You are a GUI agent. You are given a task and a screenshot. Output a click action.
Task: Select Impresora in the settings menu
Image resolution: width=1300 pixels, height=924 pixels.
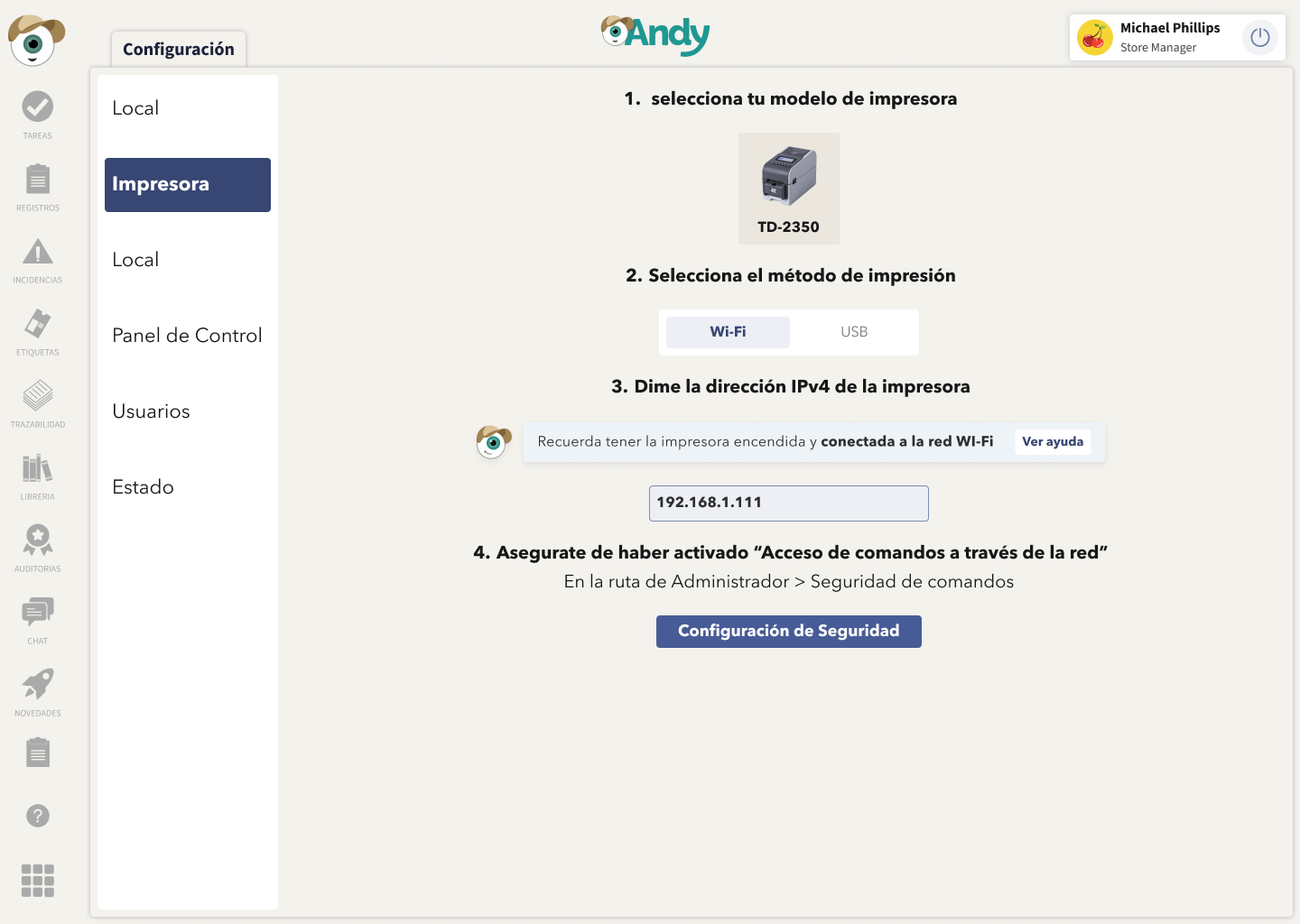pos(188,185)
